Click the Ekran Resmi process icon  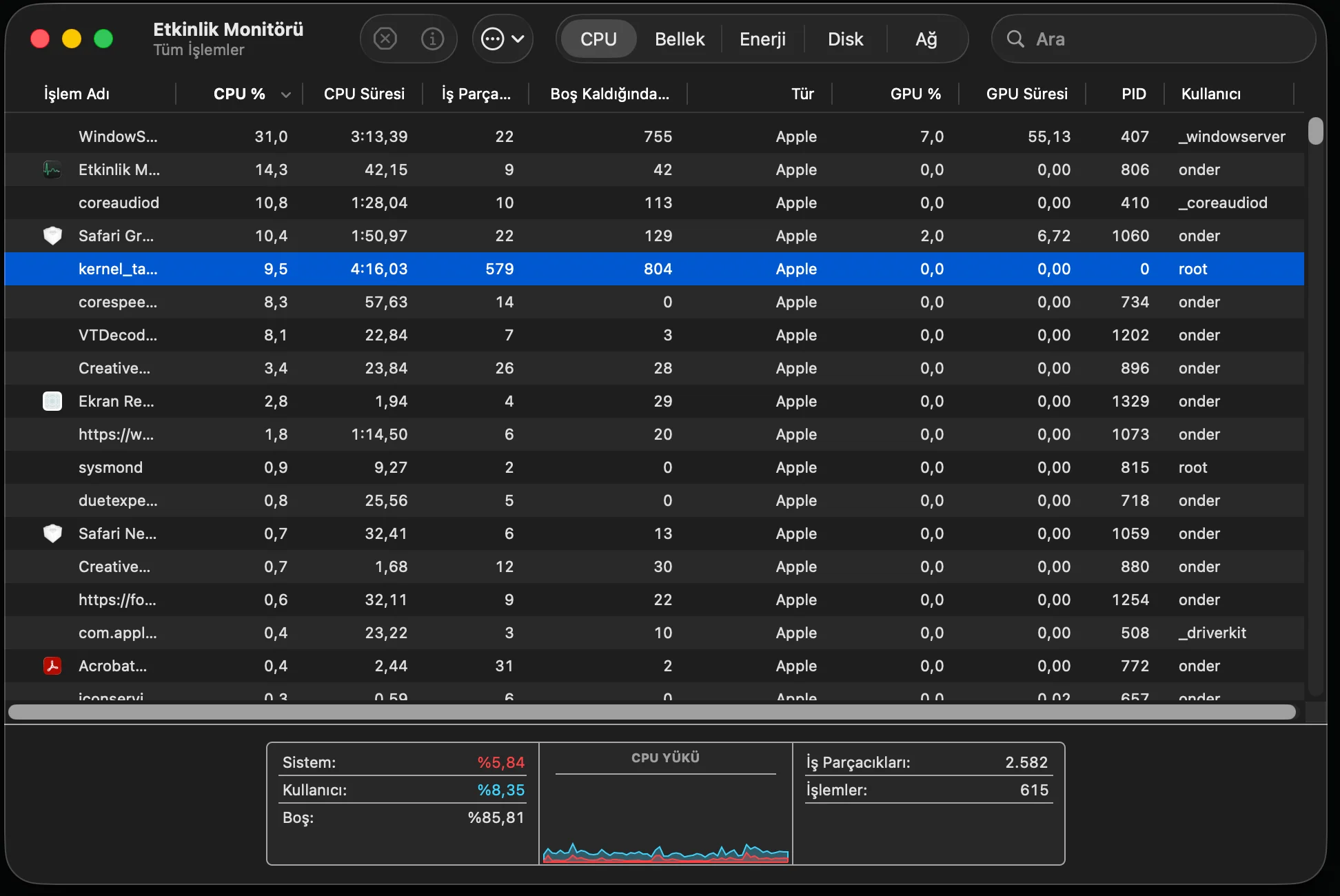click(52, 401)
